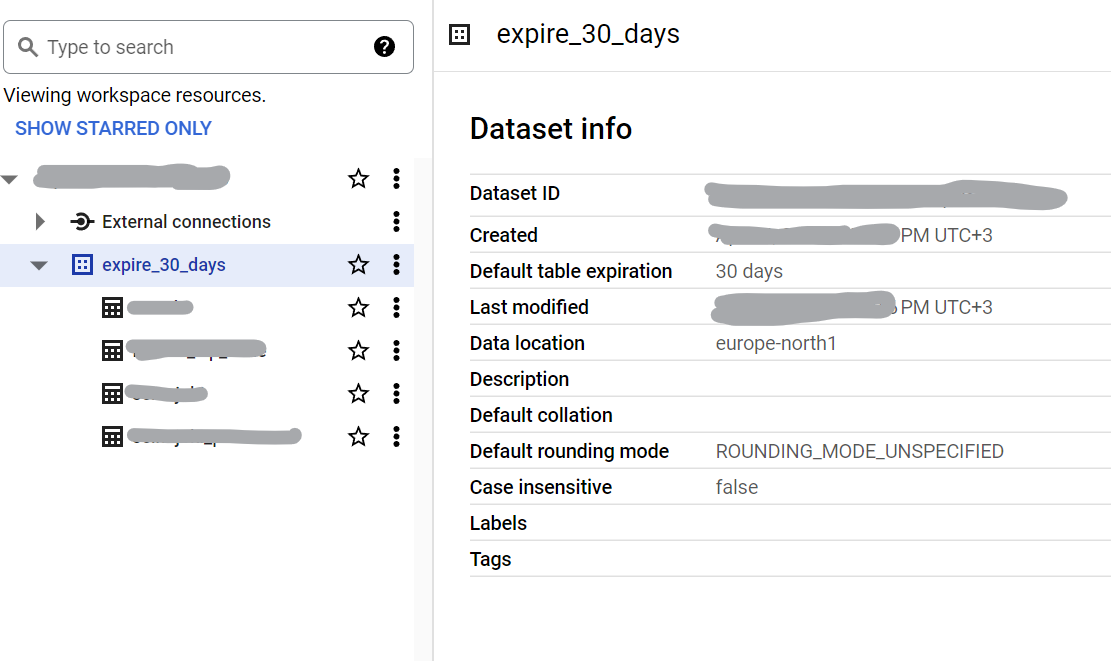
Task: Select expire_30_days in the resource tree
Action: coord(164,265)
